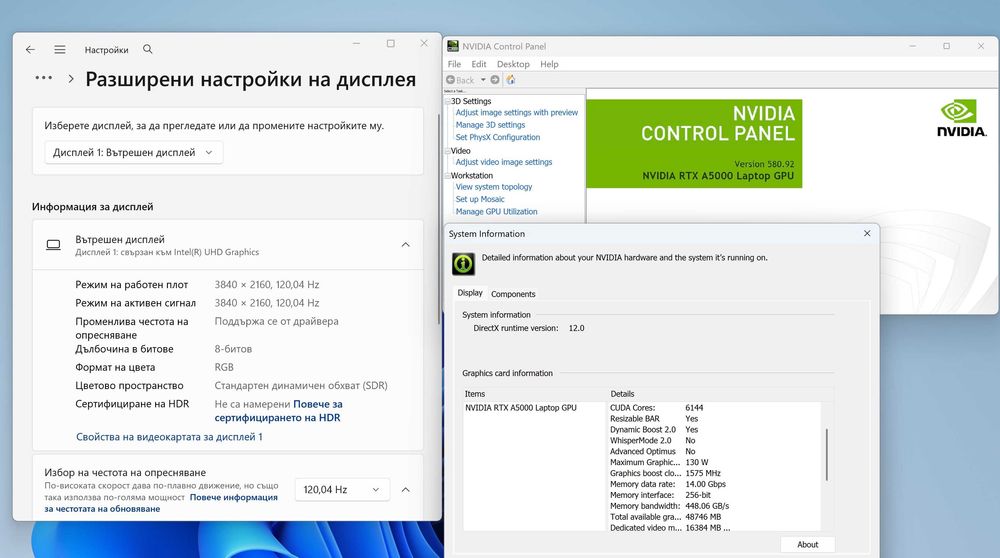Select Set up Mosaic
1000x558 pixels.
480,199
